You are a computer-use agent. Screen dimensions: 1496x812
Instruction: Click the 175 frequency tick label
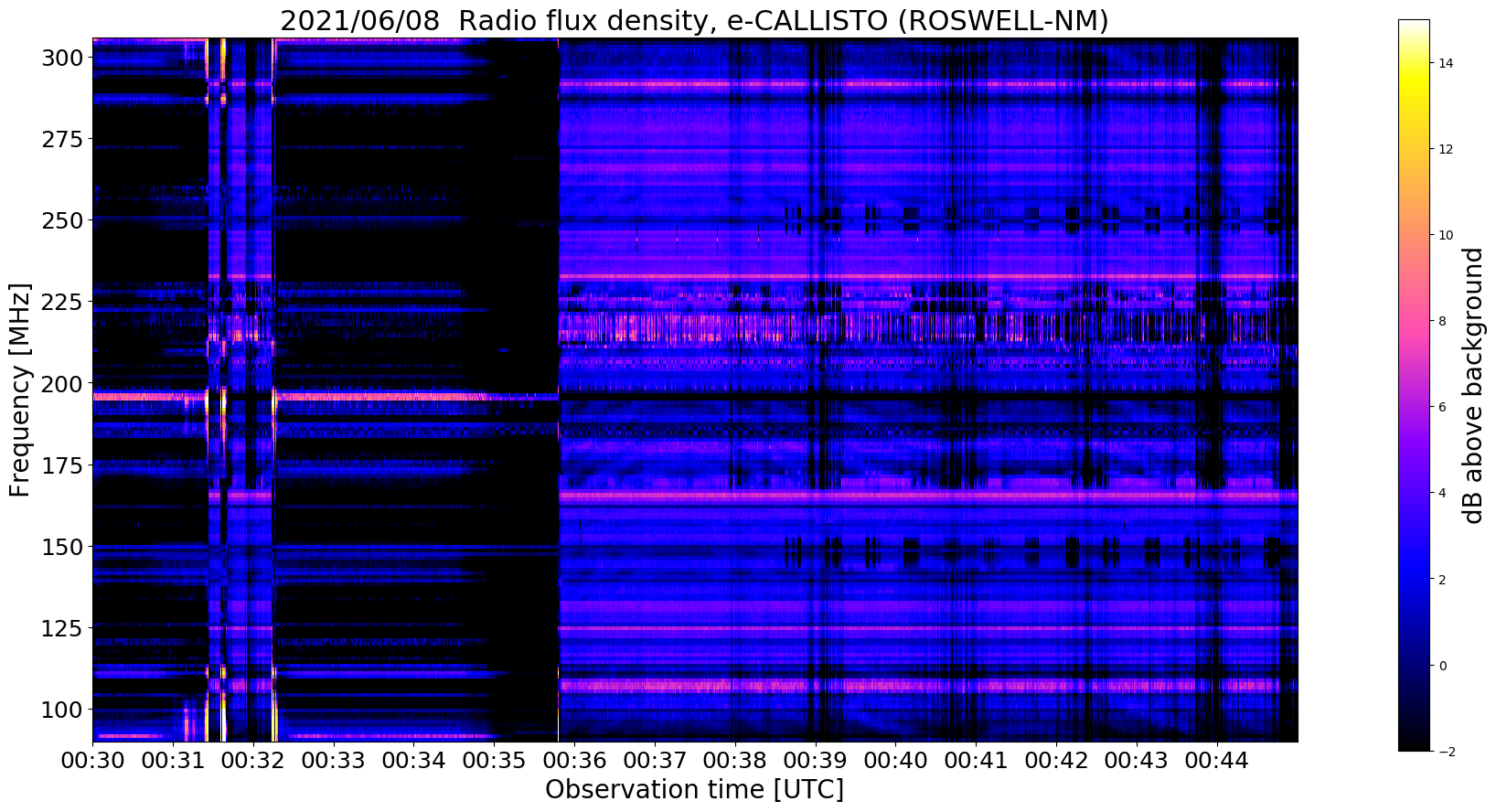[62, 465]
